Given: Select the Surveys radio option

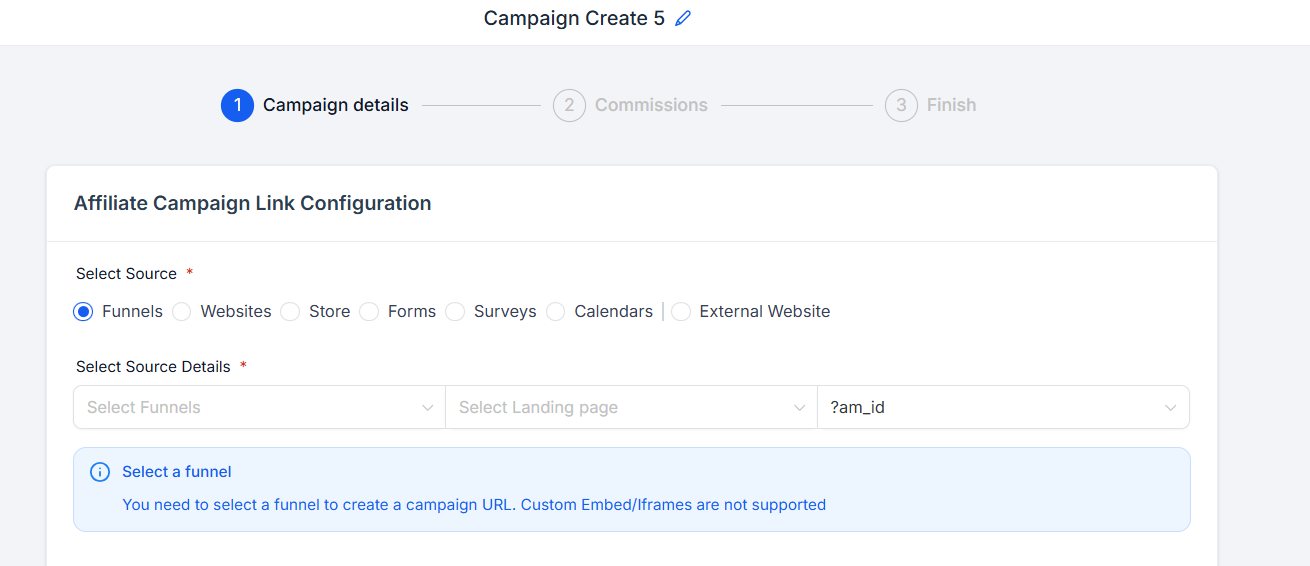Looking at the screenshot, I should tap(455, 312).
